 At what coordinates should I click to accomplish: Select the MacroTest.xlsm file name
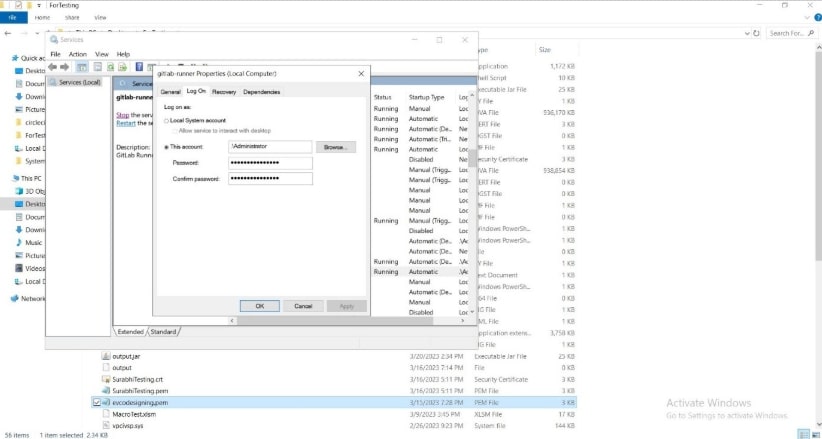point(134,414)
